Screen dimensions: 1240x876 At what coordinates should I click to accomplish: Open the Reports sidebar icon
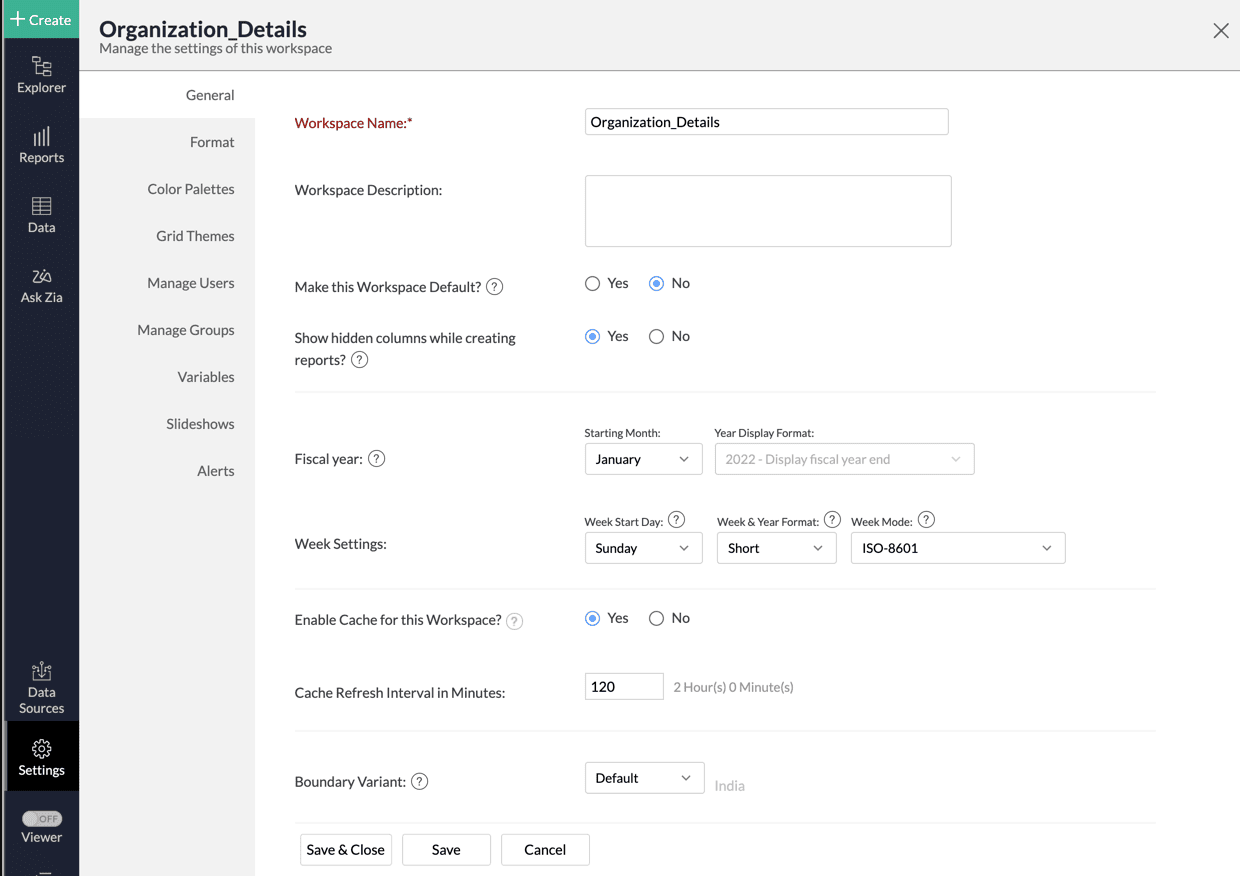point(41,145)
